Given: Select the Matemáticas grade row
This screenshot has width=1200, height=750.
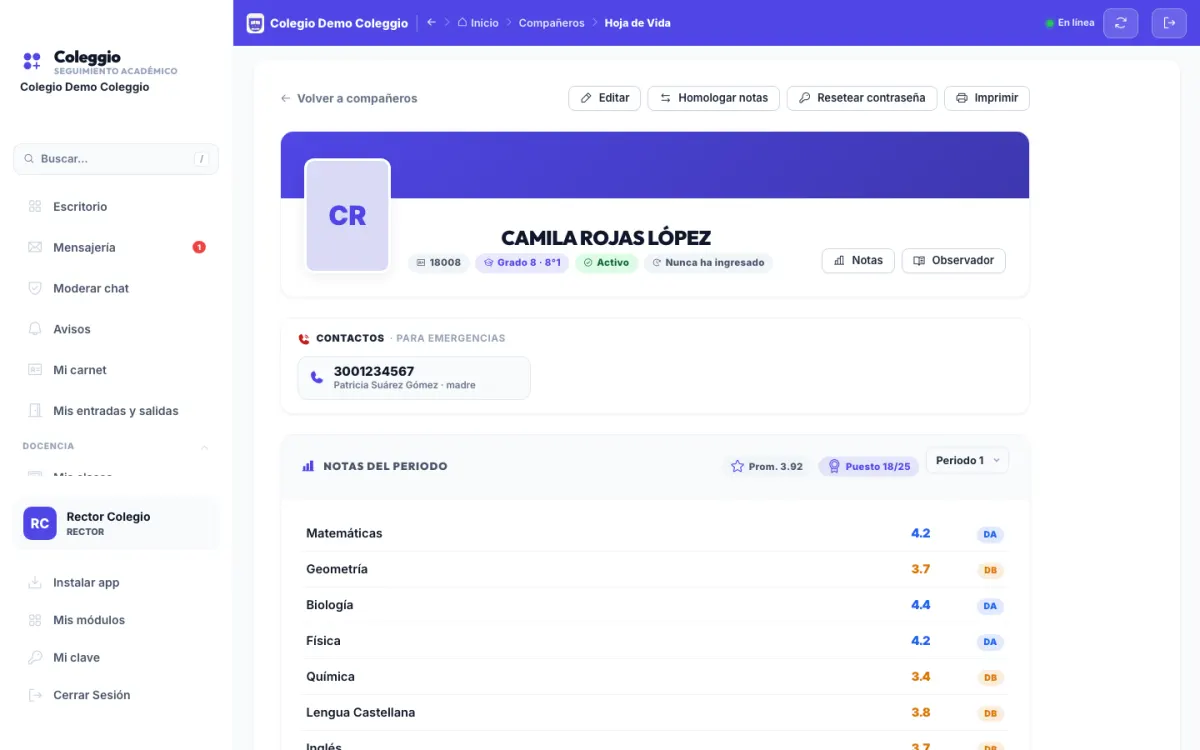Looking at the screenshot, I should [x=655, y=534].
